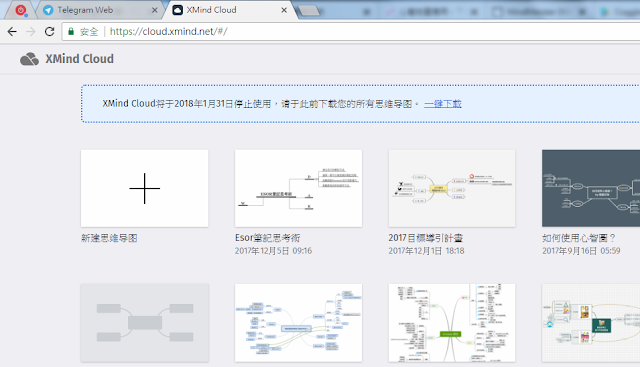This screenshot has height=367, width=640.
Task: Open the Esor筆記思考術 mind map thumbnail
Action: coord(298,188)
